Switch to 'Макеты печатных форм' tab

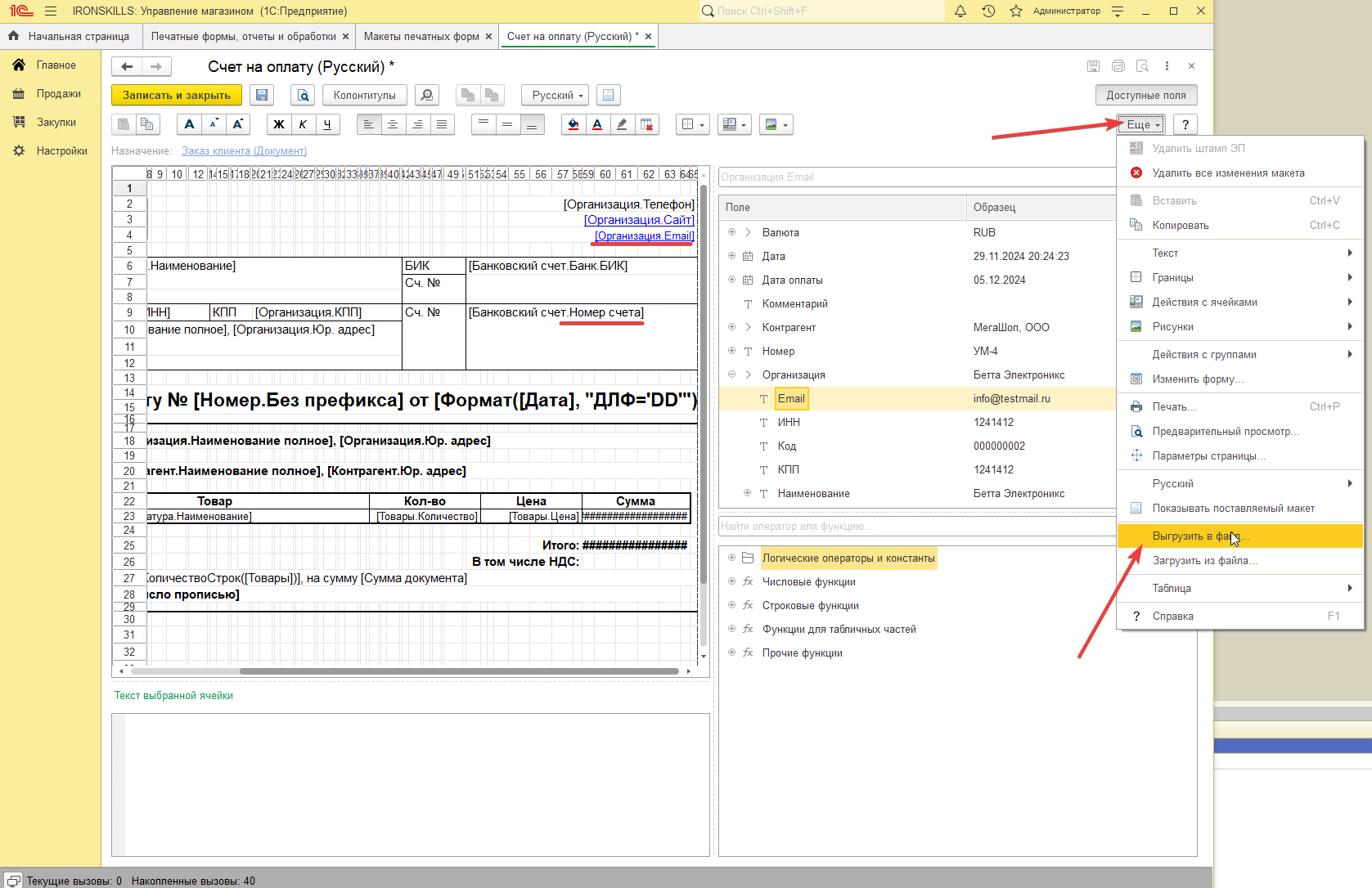[x=421, y=37]
